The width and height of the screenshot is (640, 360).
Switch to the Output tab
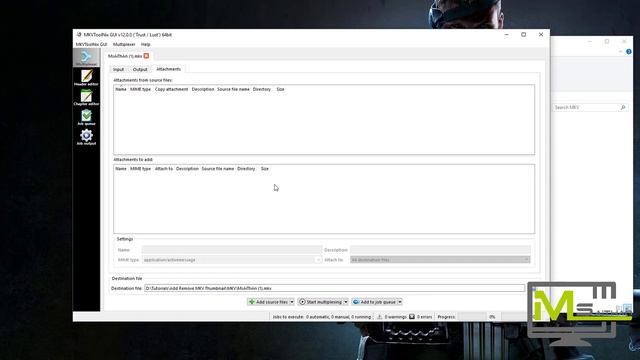point(140,69)
